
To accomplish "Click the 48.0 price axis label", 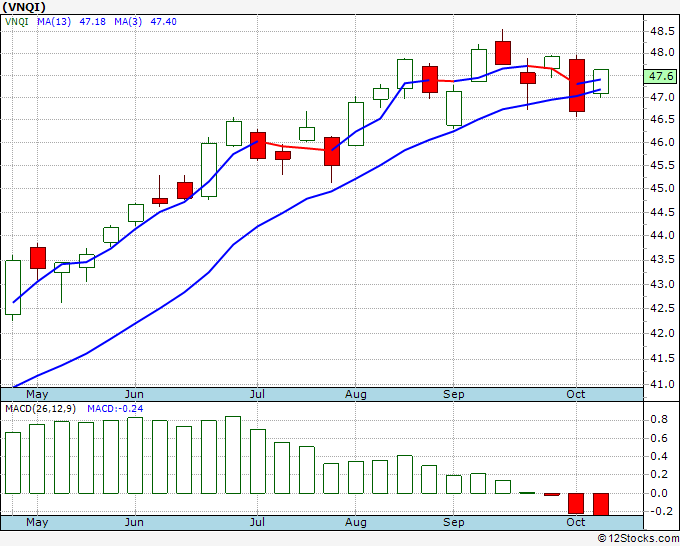I will coord(662,53).
